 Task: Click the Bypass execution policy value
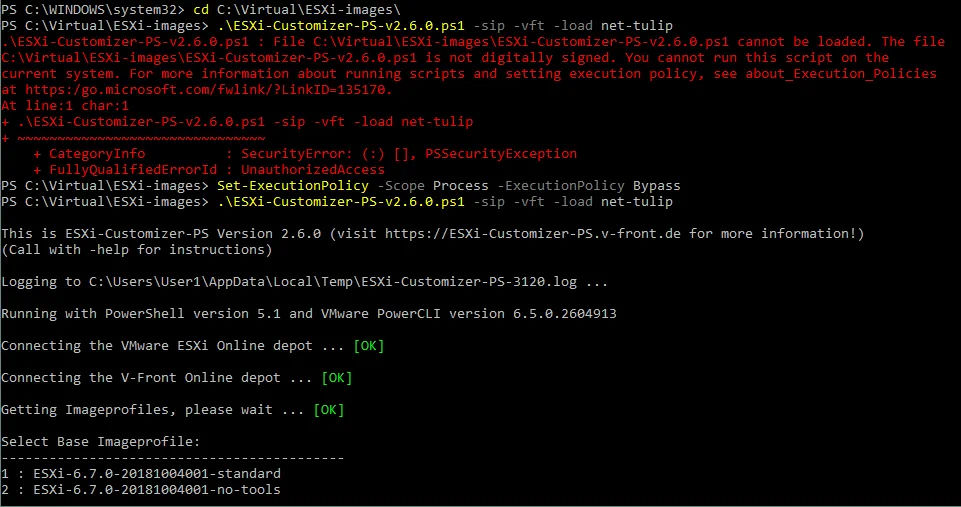pos(656,186)
